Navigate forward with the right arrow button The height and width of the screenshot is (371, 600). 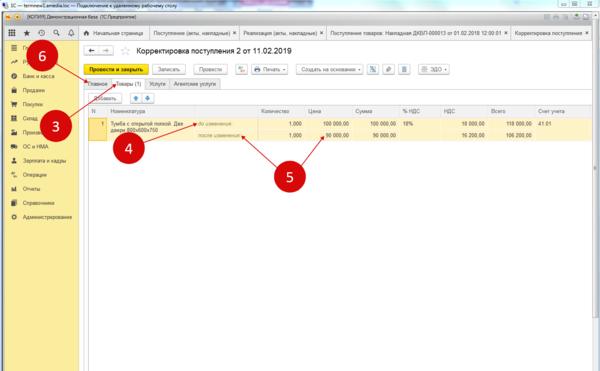[x=106, y=50]
